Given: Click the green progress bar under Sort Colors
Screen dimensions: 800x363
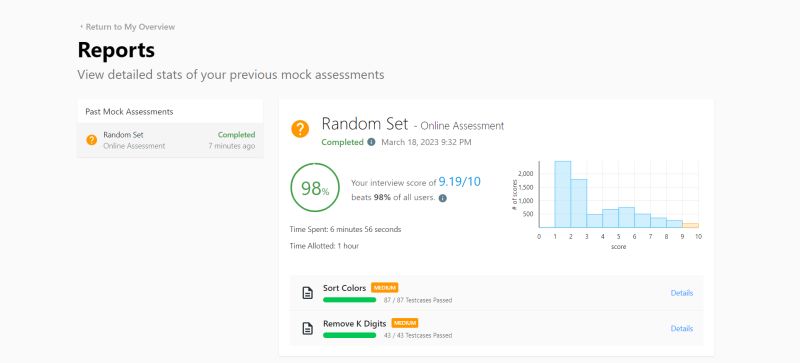Looking at the screenshot, I should 349,300.
